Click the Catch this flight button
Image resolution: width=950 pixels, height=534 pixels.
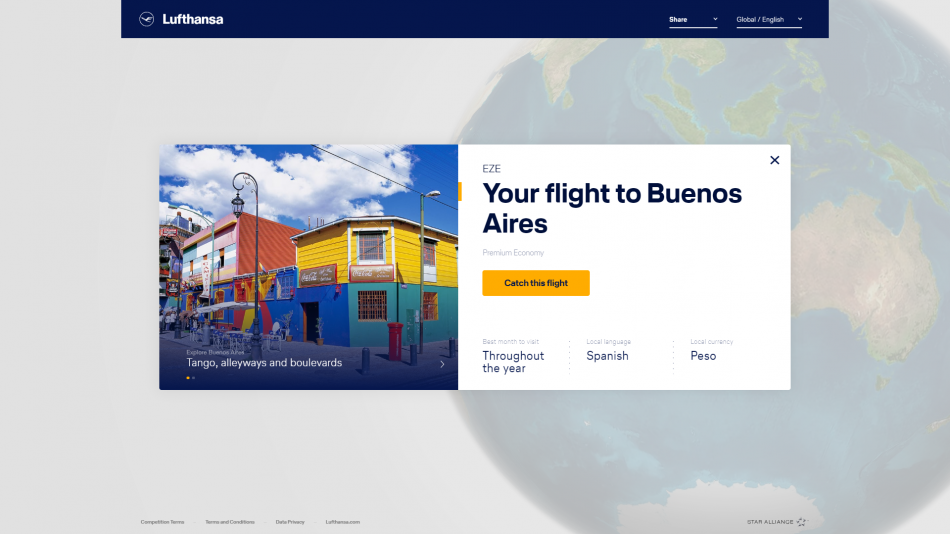click(x=536, y=283)
